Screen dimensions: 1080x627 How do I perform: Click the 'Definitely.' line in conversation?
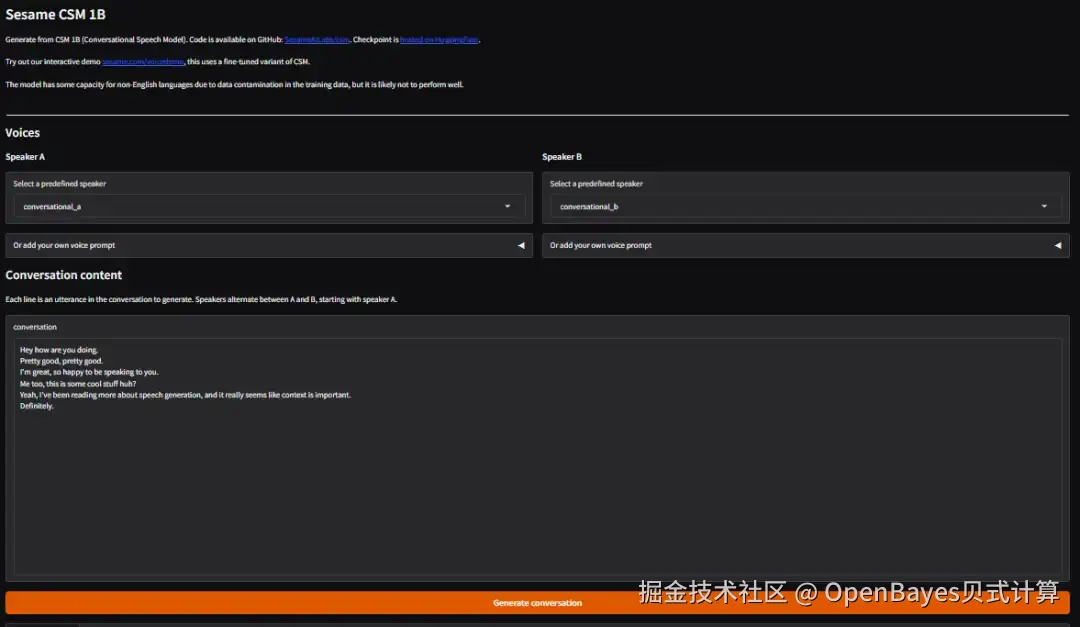point(37,406)
